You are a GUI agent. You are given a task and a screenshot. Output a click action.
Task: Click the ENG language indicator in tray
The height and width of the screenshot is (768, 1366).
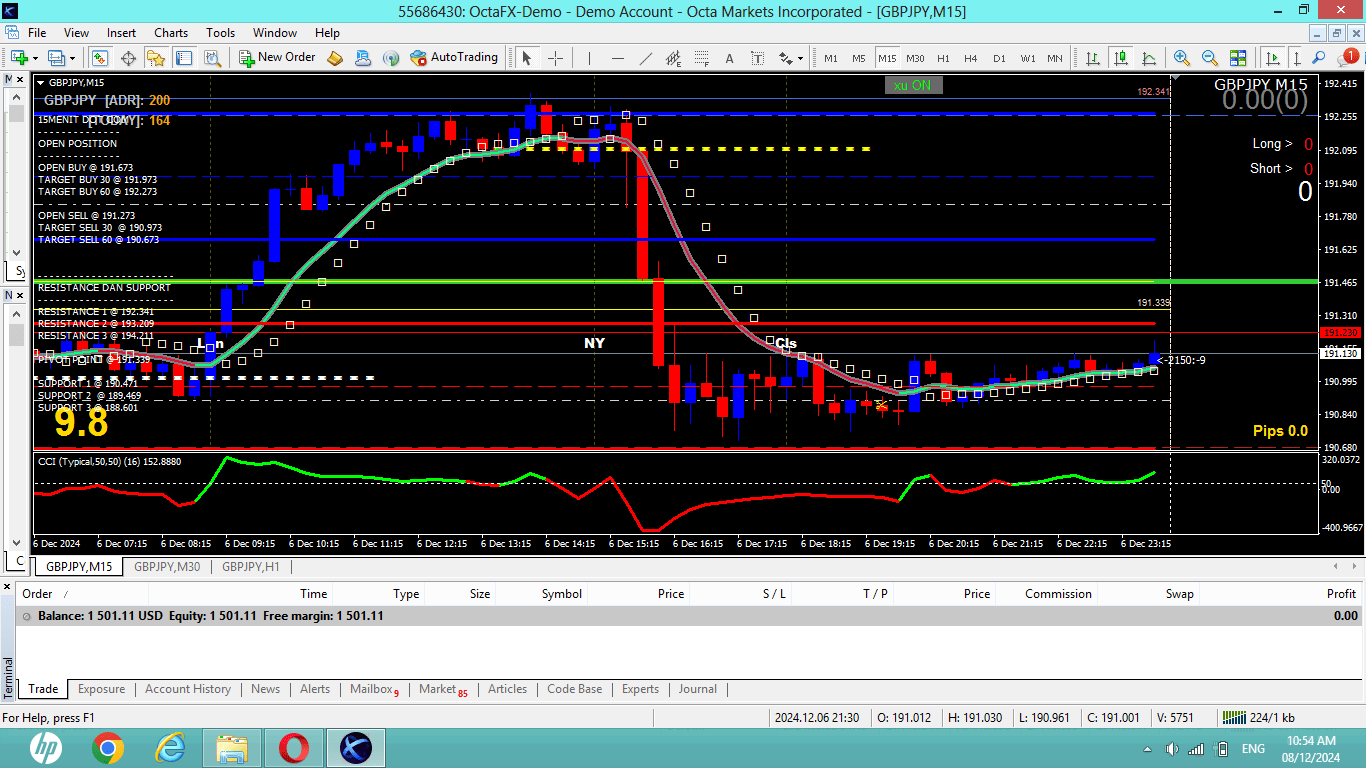[x=1253, y=748]
